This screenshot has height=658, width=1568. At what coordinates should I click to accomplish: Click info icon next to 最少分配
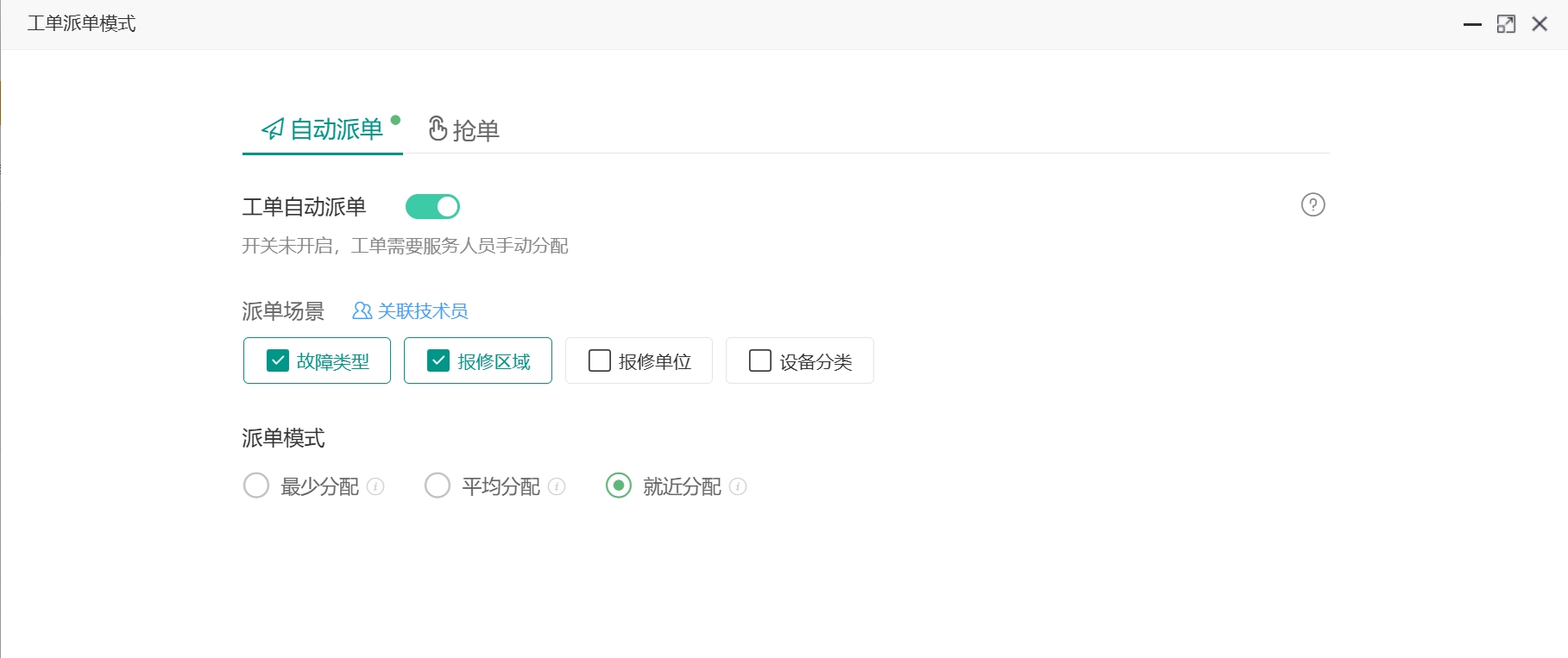(x=375, y=486)
